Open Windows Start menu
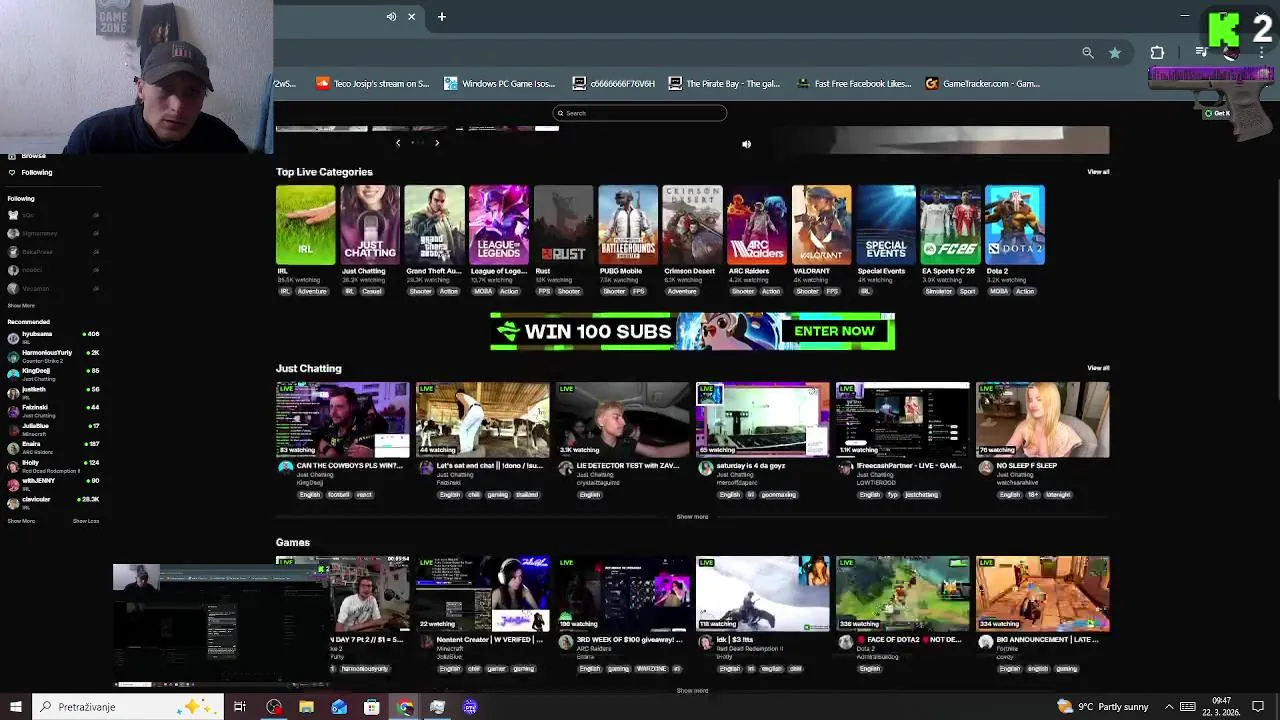 (x=15, y=707)
